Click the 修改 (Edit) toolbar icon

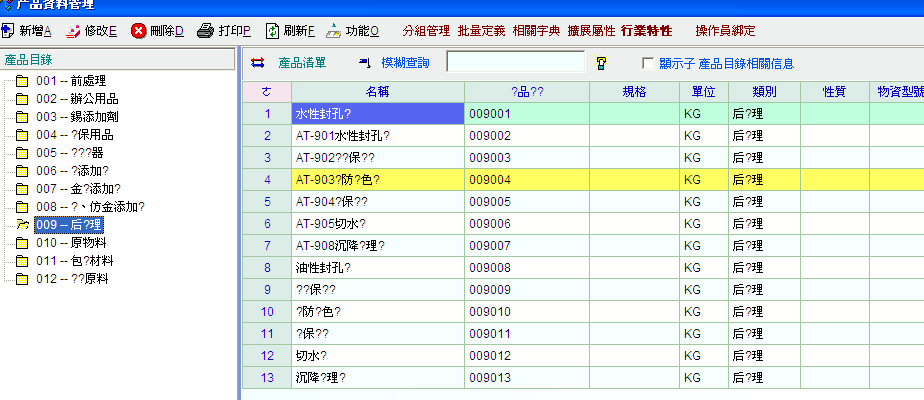coord(73,31)
